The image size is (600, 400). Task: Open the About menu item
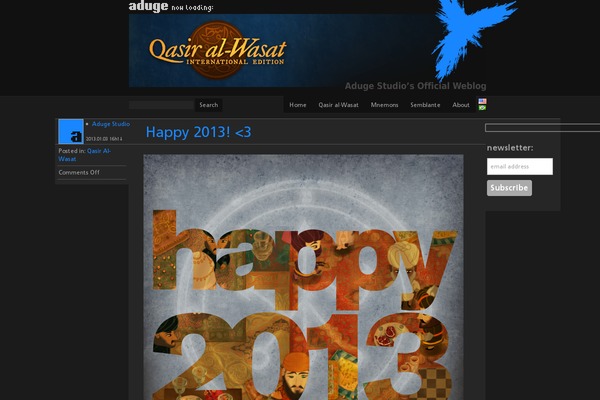tap(461, 105)
